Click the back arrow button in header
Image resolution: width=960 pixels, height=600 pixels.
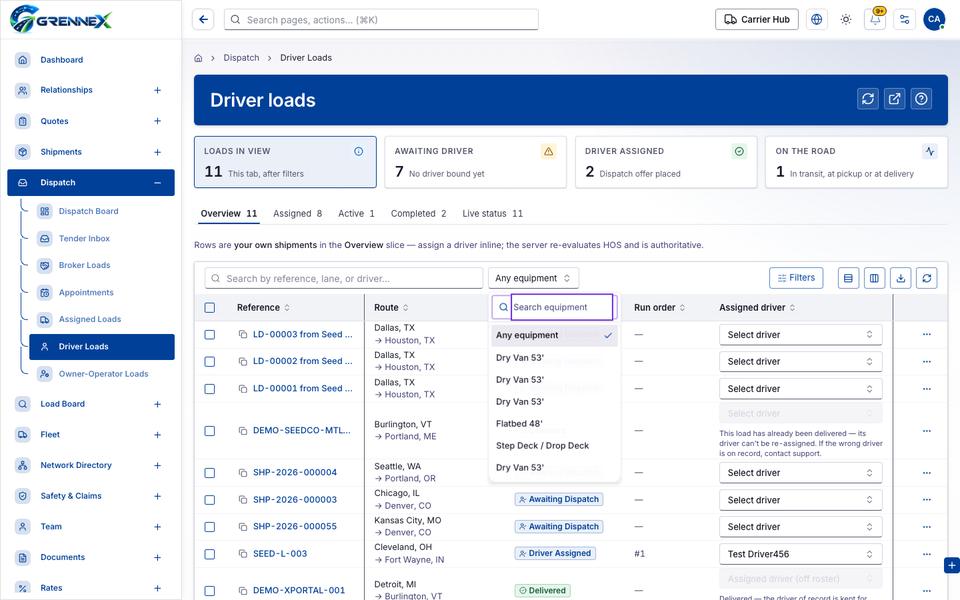(x=203, y=20)
